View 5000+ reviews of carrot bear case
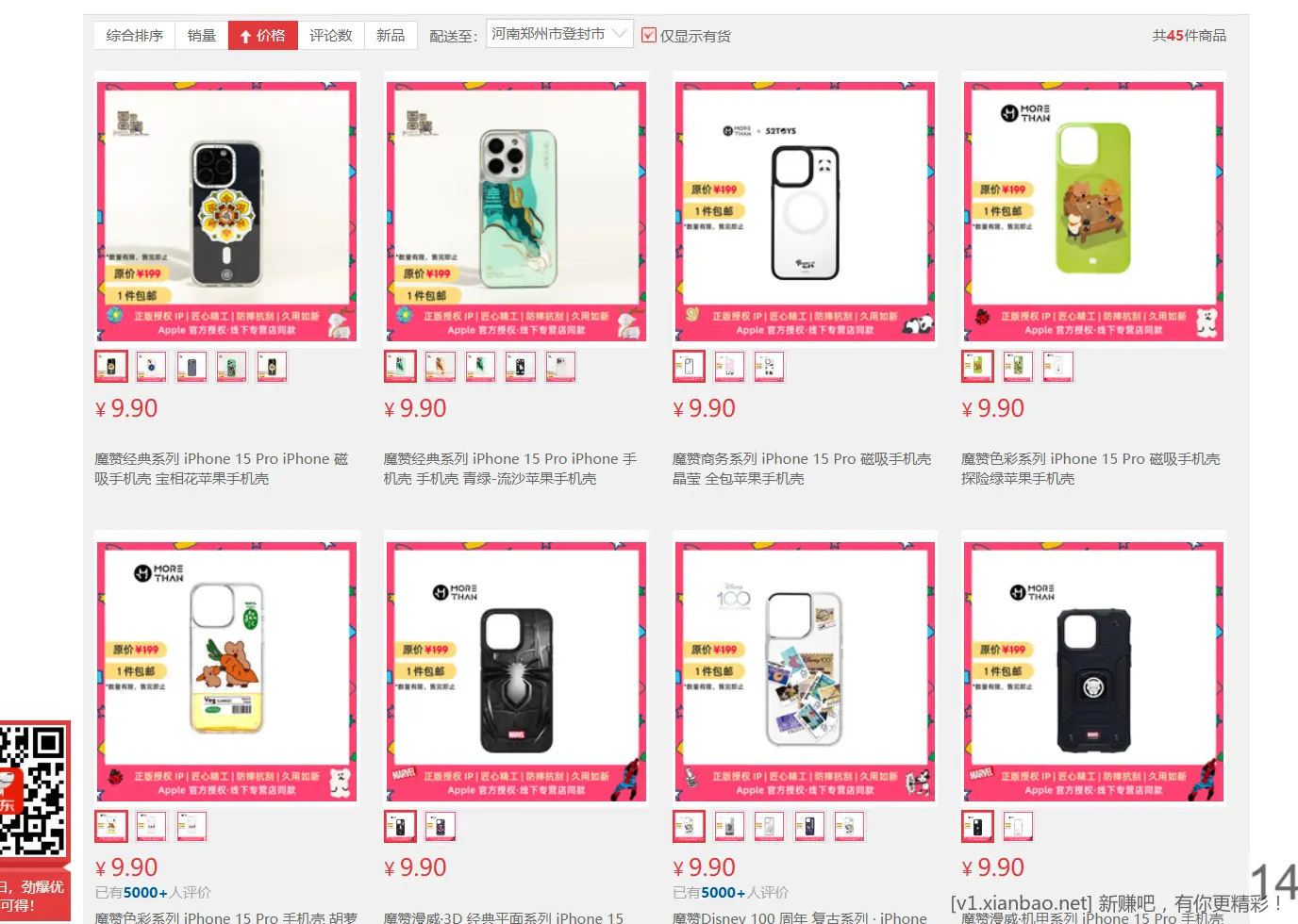This screenshot has height=924, width=1298. (153, 893)
